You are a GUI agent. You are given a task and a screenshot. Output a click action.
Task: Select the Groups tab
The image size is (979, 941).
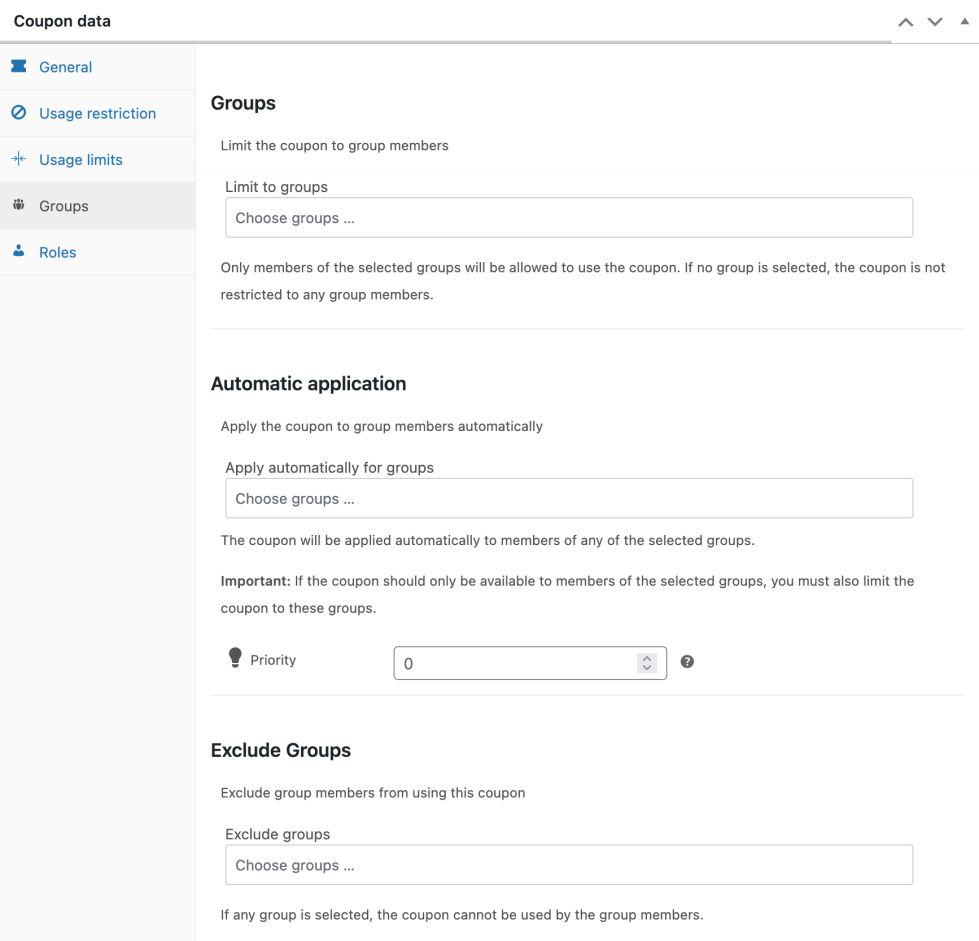pyautogui.click(x=64, y=206)
